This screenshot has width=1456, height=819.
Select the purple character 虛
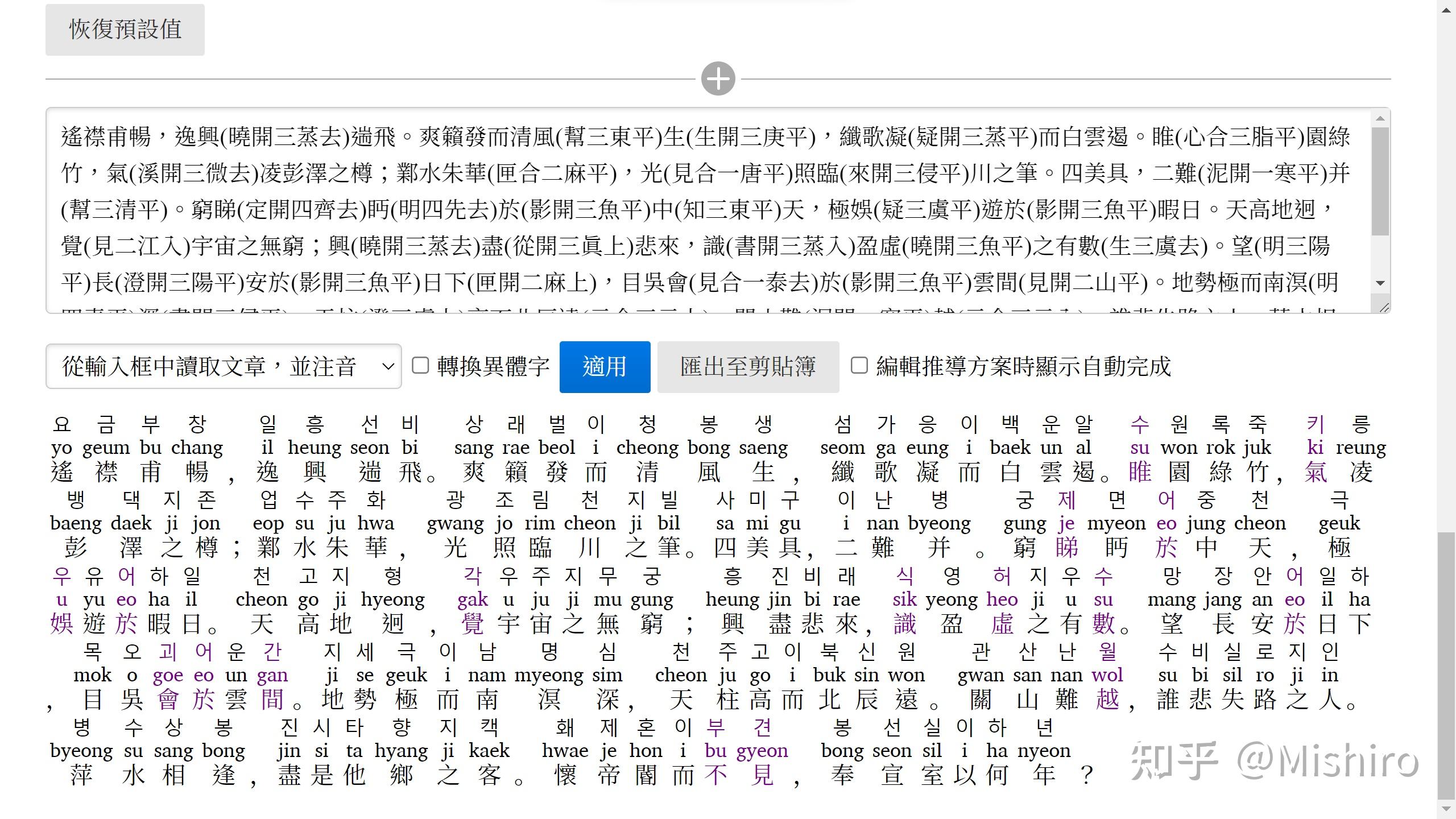click(x=1002, y=624)
